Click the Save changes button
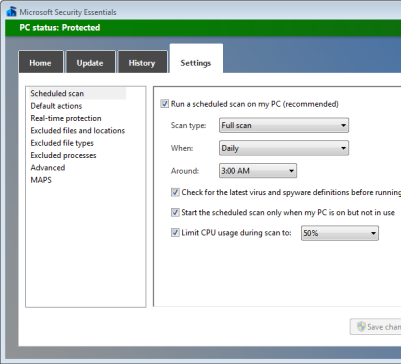 point(375,327)
